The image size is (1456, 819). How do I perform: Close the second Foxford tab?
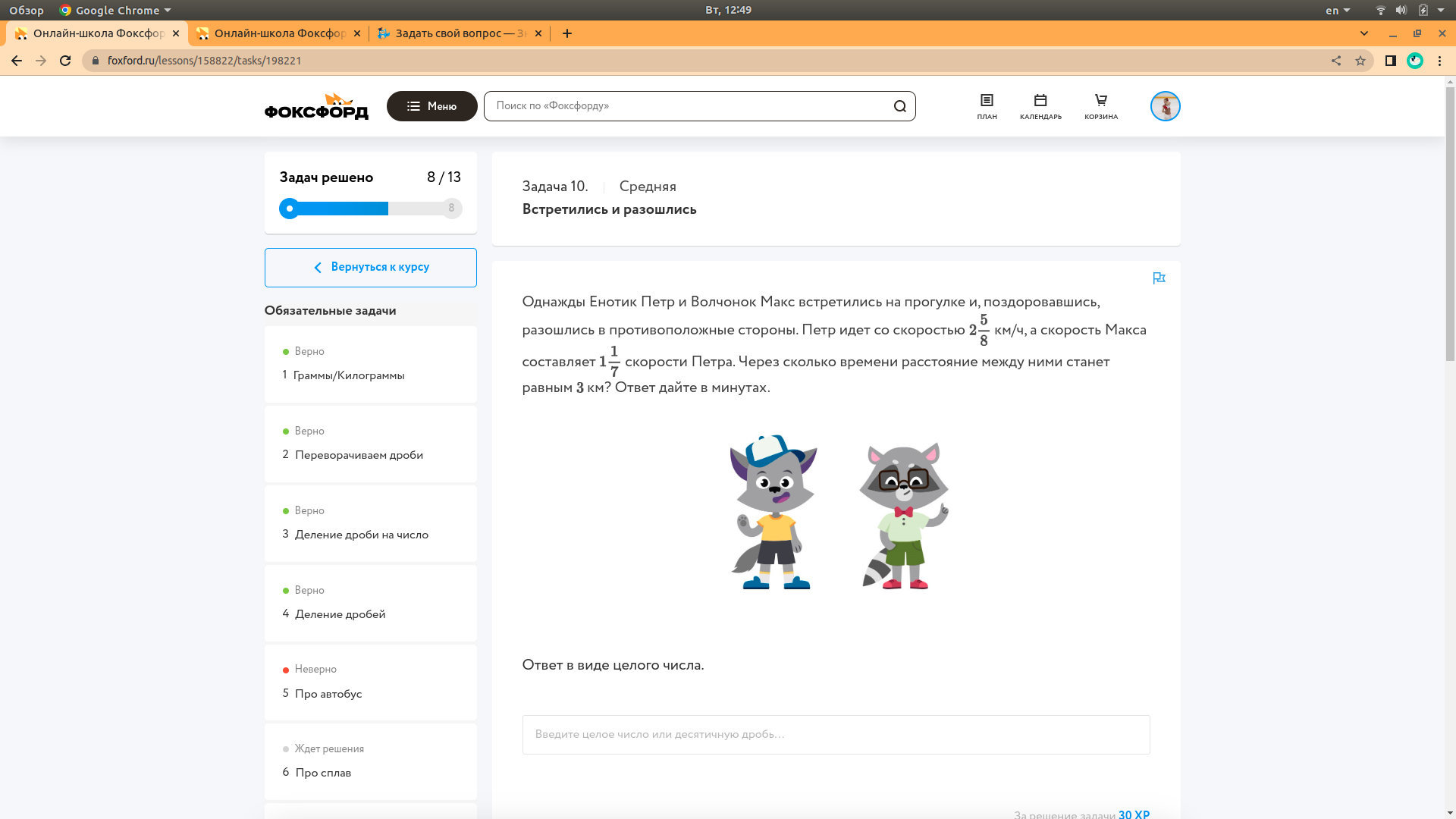357,33
